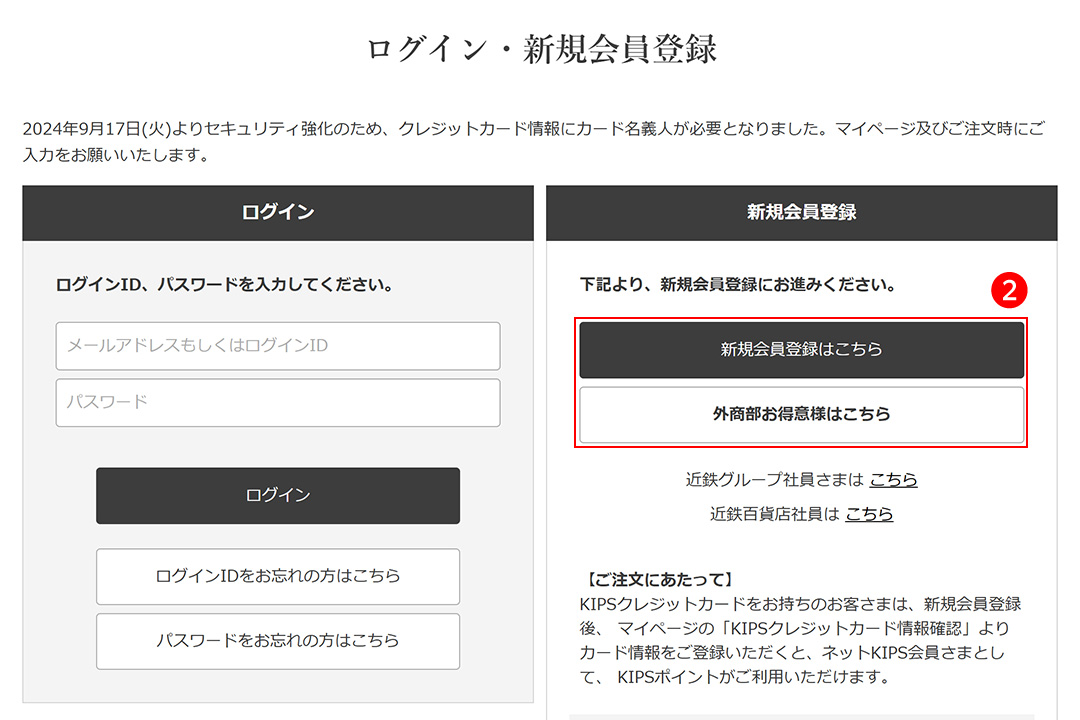This screenshot has width=1080, height=720.
Task: Click the ログイン panel header bar
Action: coord(278,213)
